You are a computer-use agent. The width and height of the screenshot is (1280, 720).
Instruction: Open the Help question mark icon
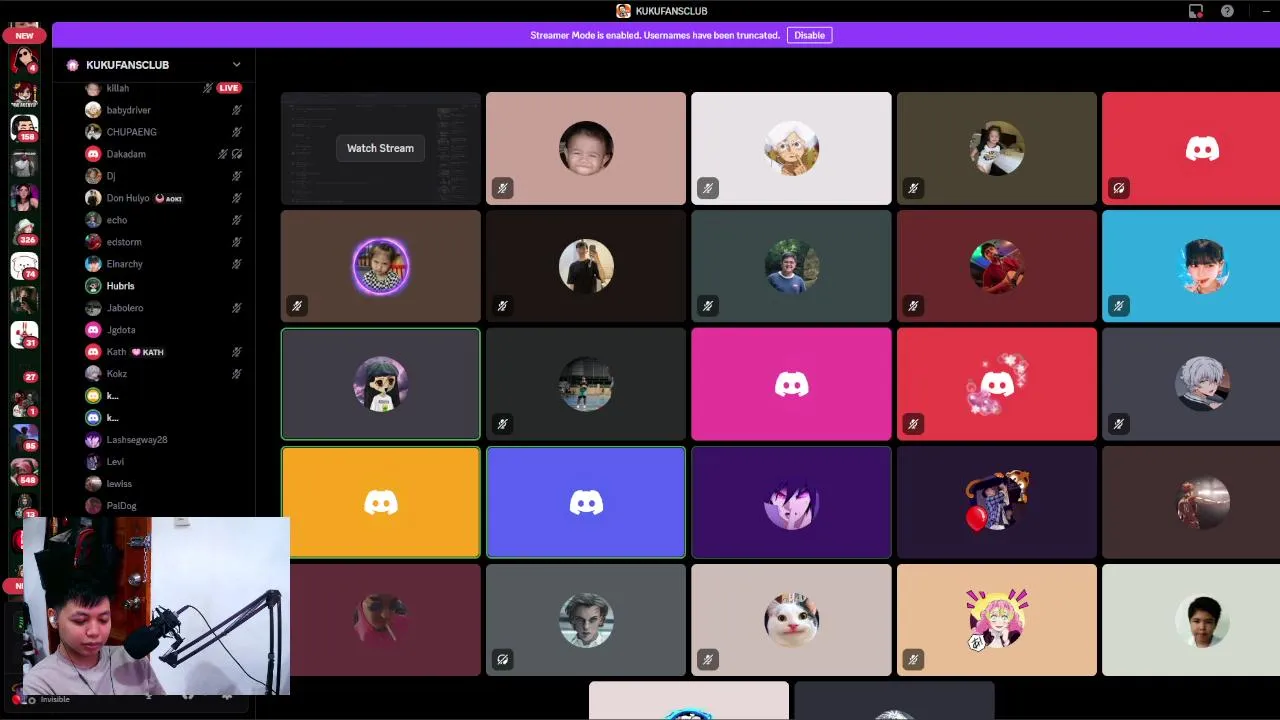[x=1227, y=11]
